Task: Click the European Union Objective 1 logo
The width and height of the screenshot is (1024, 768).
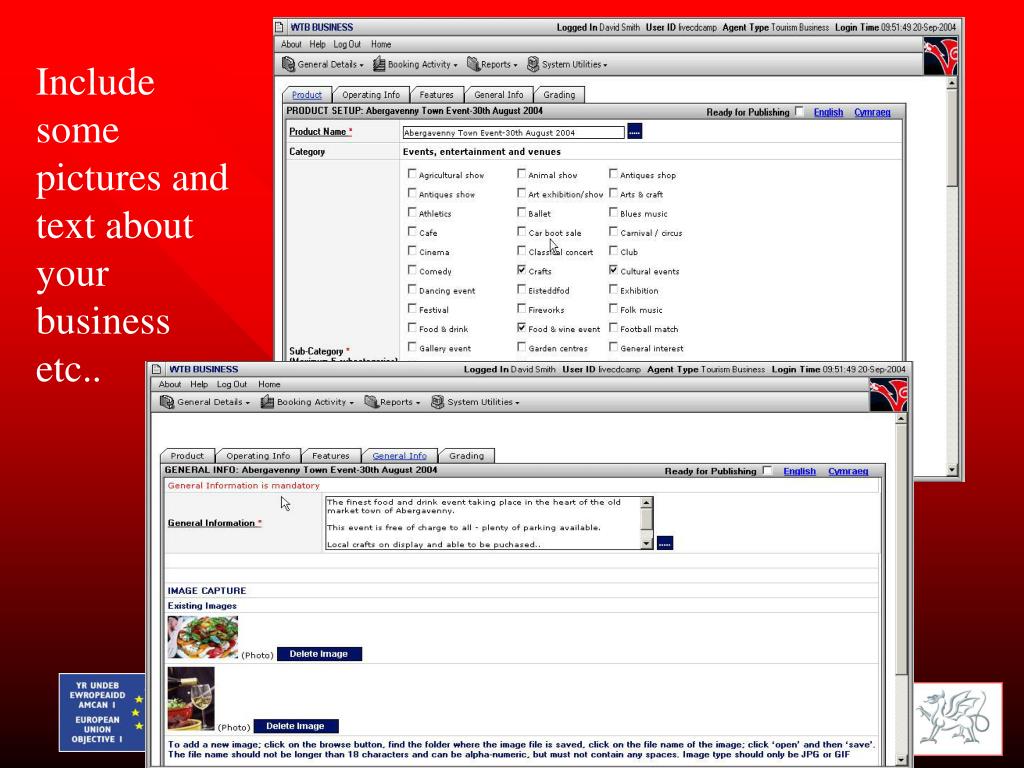Action: (102, 713)
